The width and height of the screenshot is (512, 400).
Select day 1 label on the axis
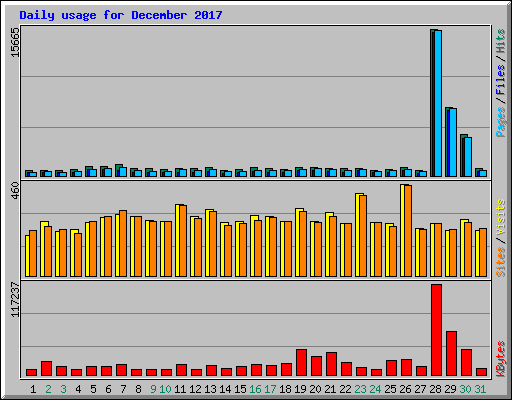(x=33, y=389)
